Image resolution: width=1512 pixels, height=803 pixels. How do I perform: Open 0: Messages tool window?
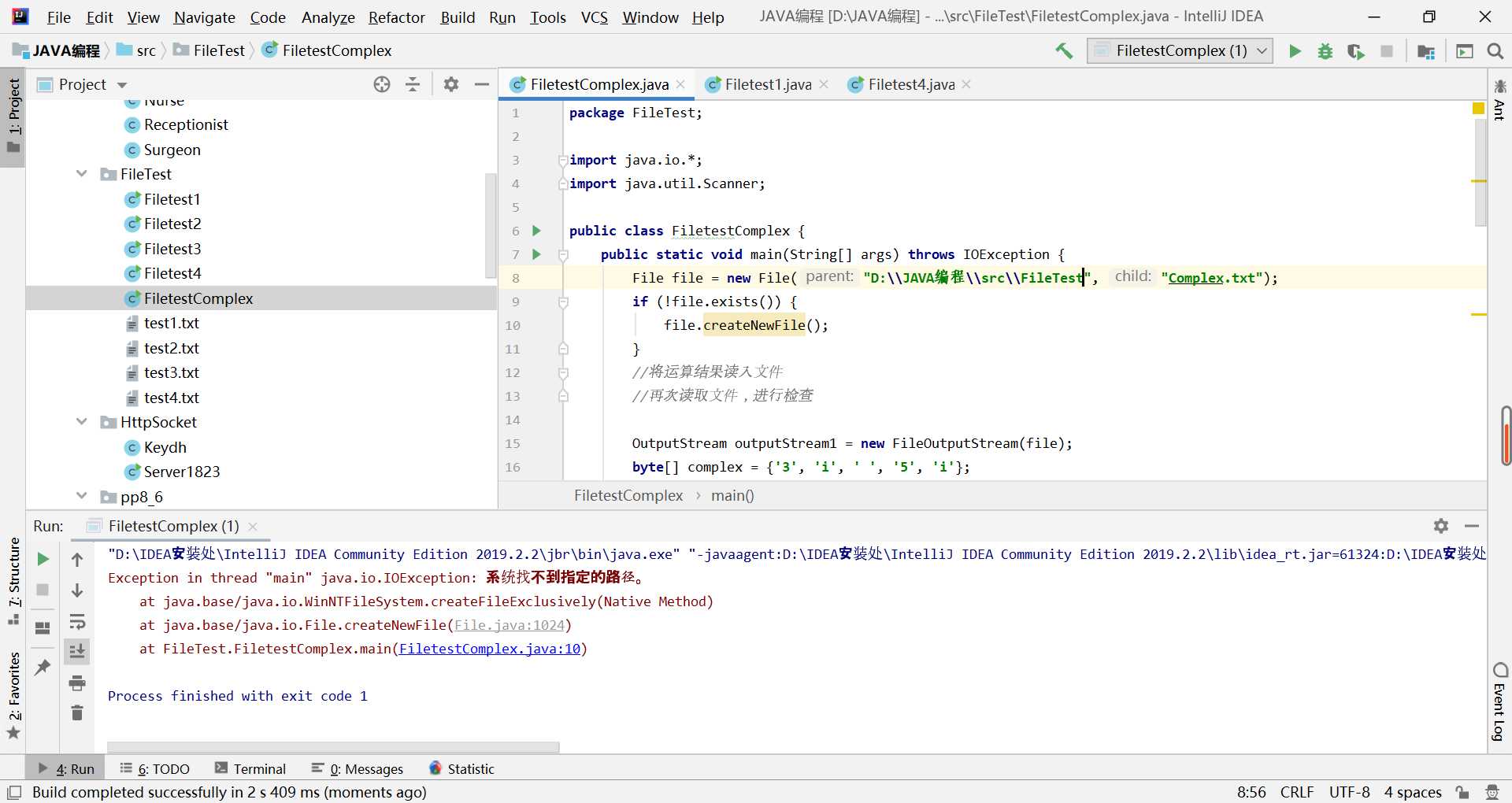point(358,769)
